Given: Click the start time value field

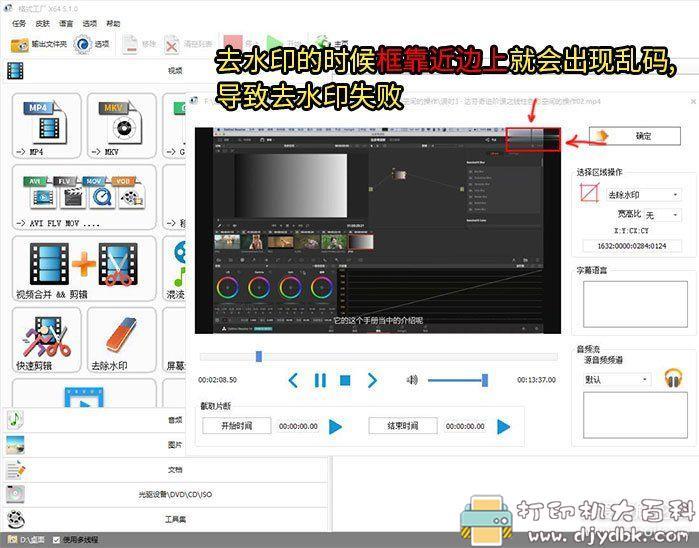Looking at the screenshot, I should [x=298, y=426].
